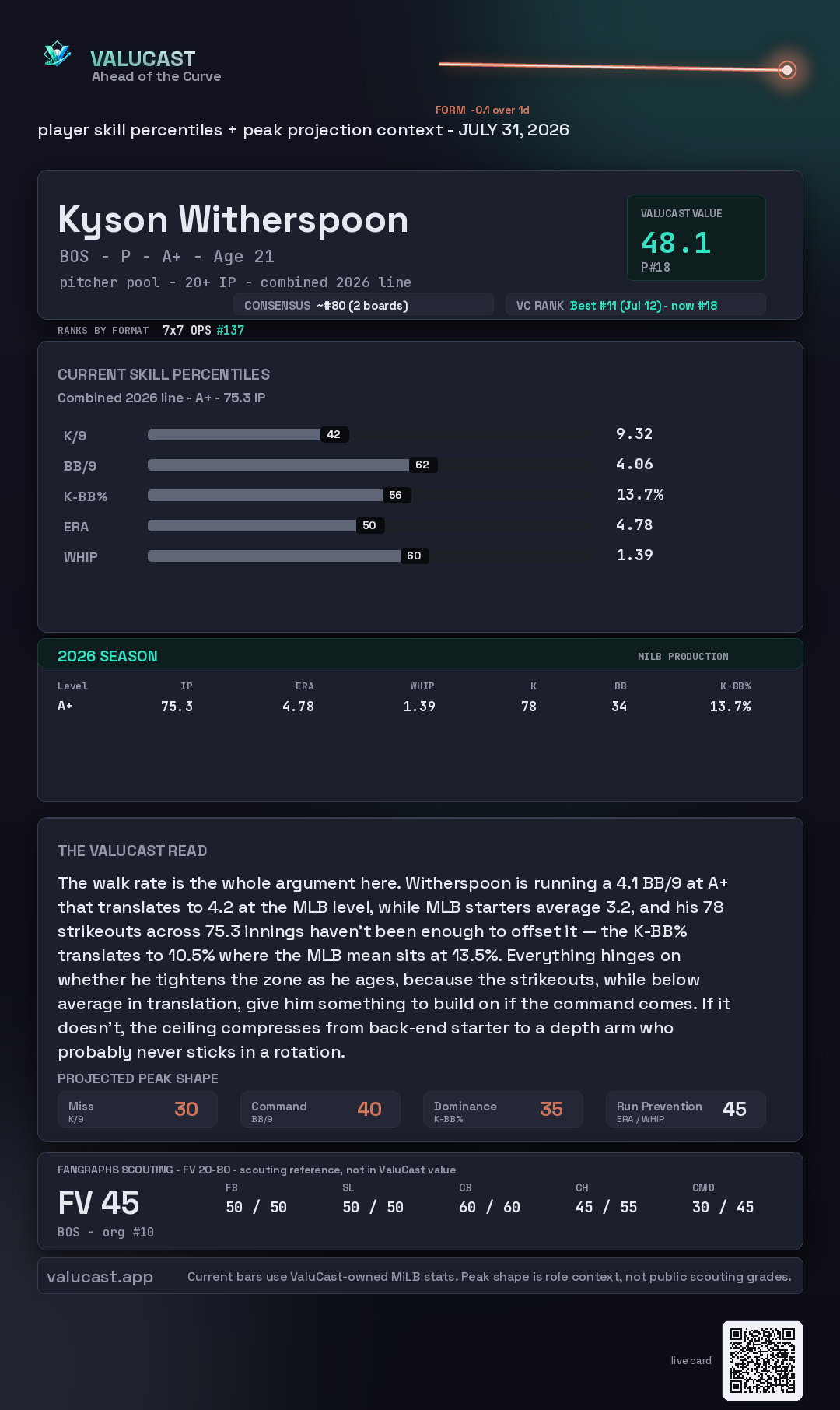840x1410 pixels.
Task: Select the A+ level row in season table
Action: [x=404, y=707]
